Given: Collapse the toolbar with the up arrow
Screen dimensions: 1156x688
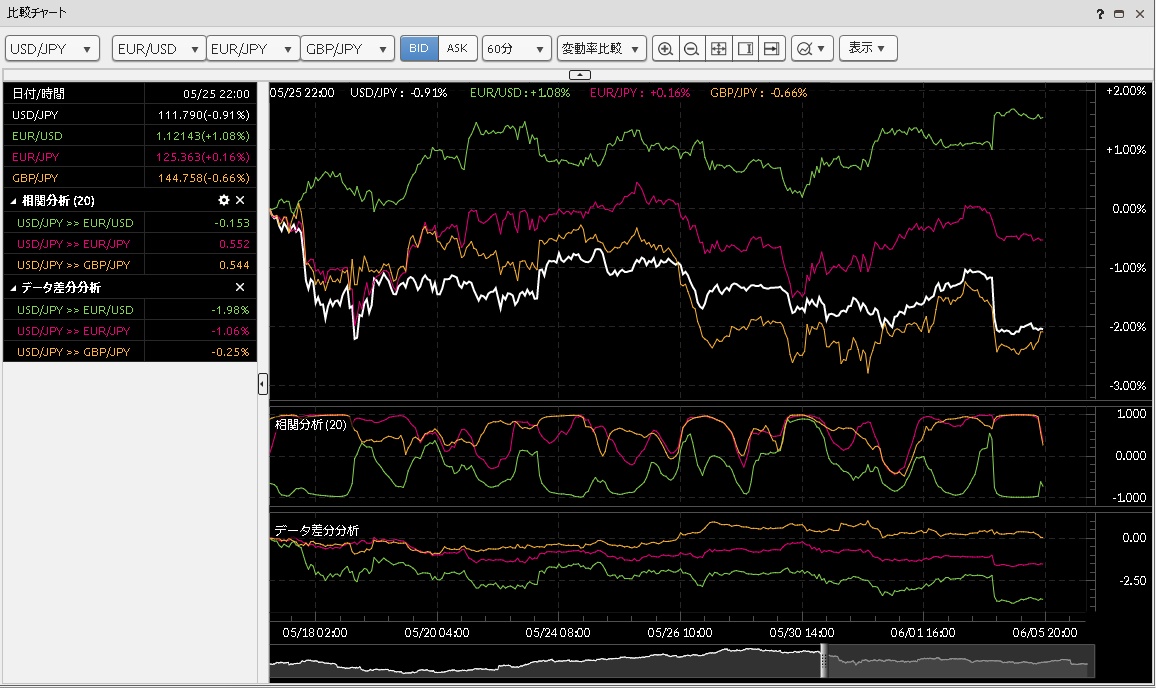Looking at the screenshot, I should 579,74.
